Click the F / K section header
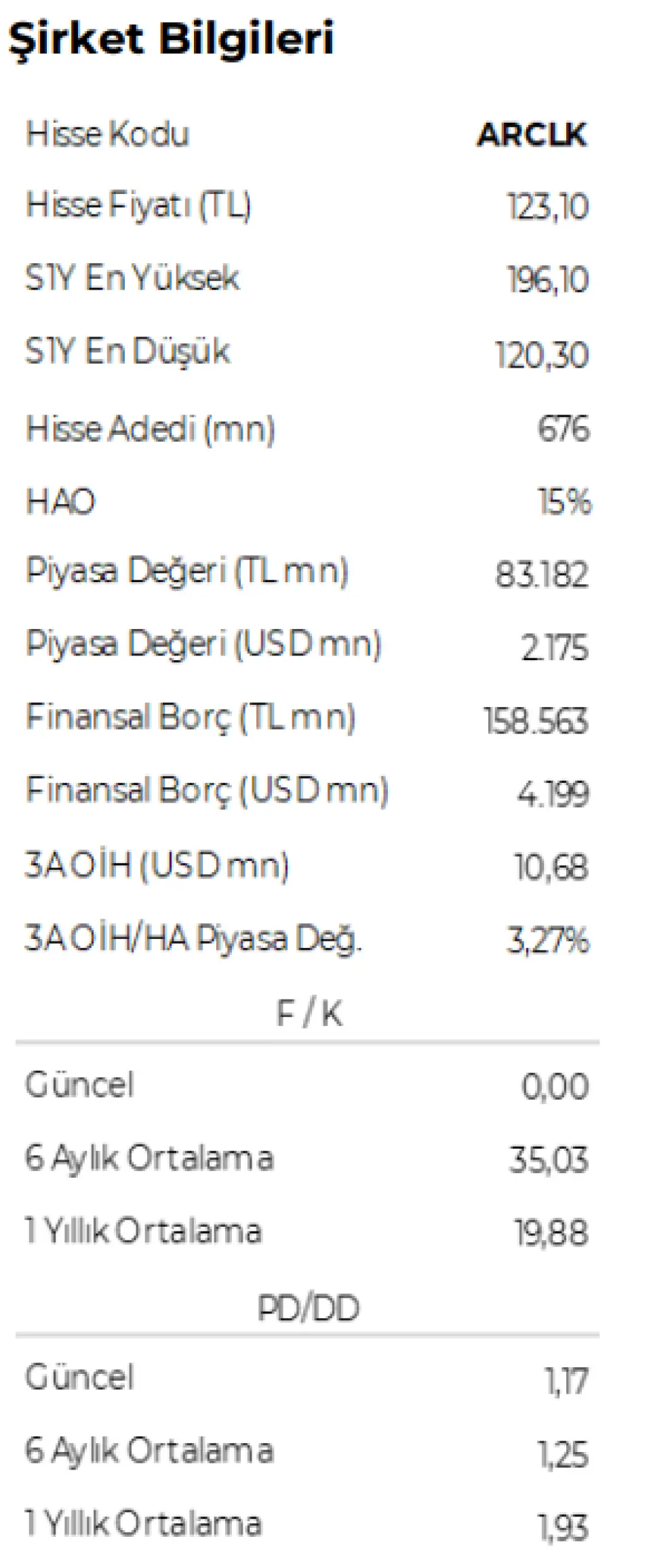 pyautogui.click(x=309, y=1014)
